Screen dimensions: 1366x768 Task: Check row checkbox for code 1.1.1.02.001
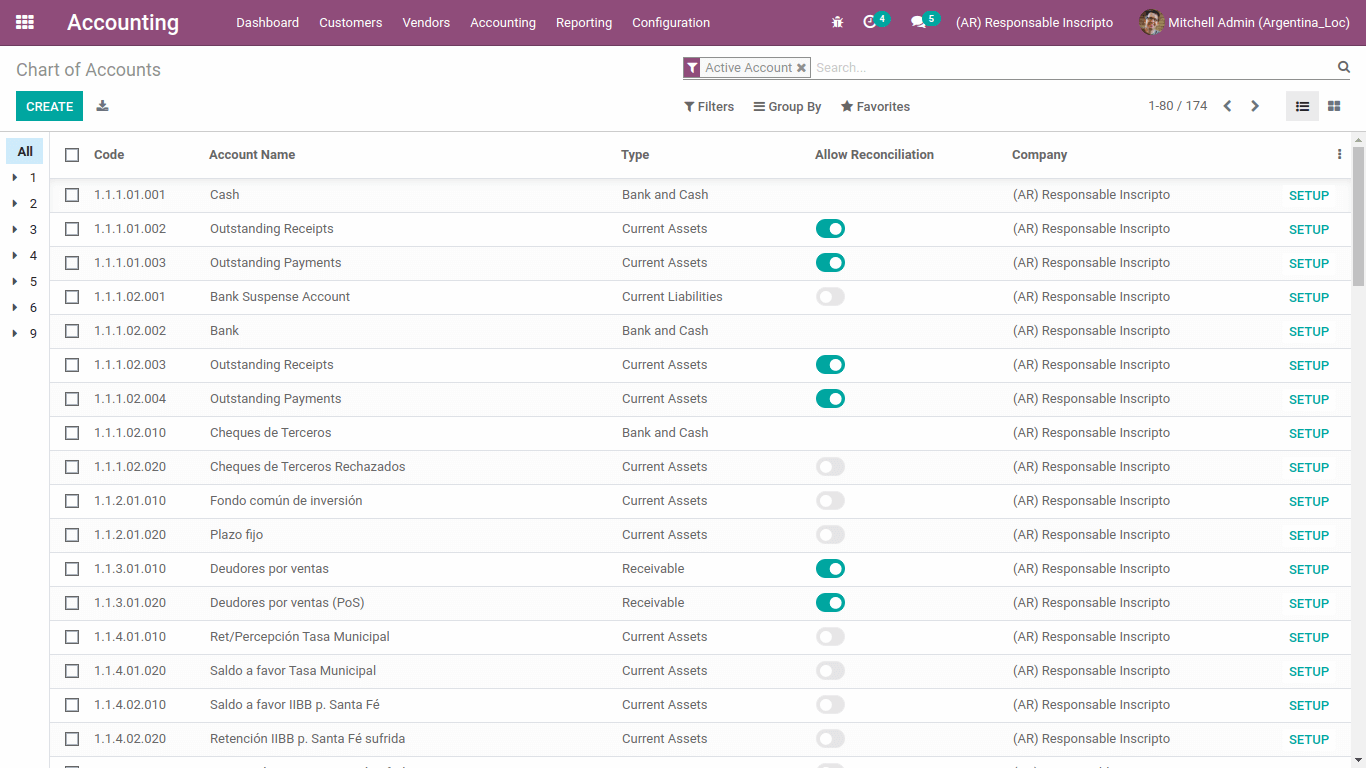point(72,297)
